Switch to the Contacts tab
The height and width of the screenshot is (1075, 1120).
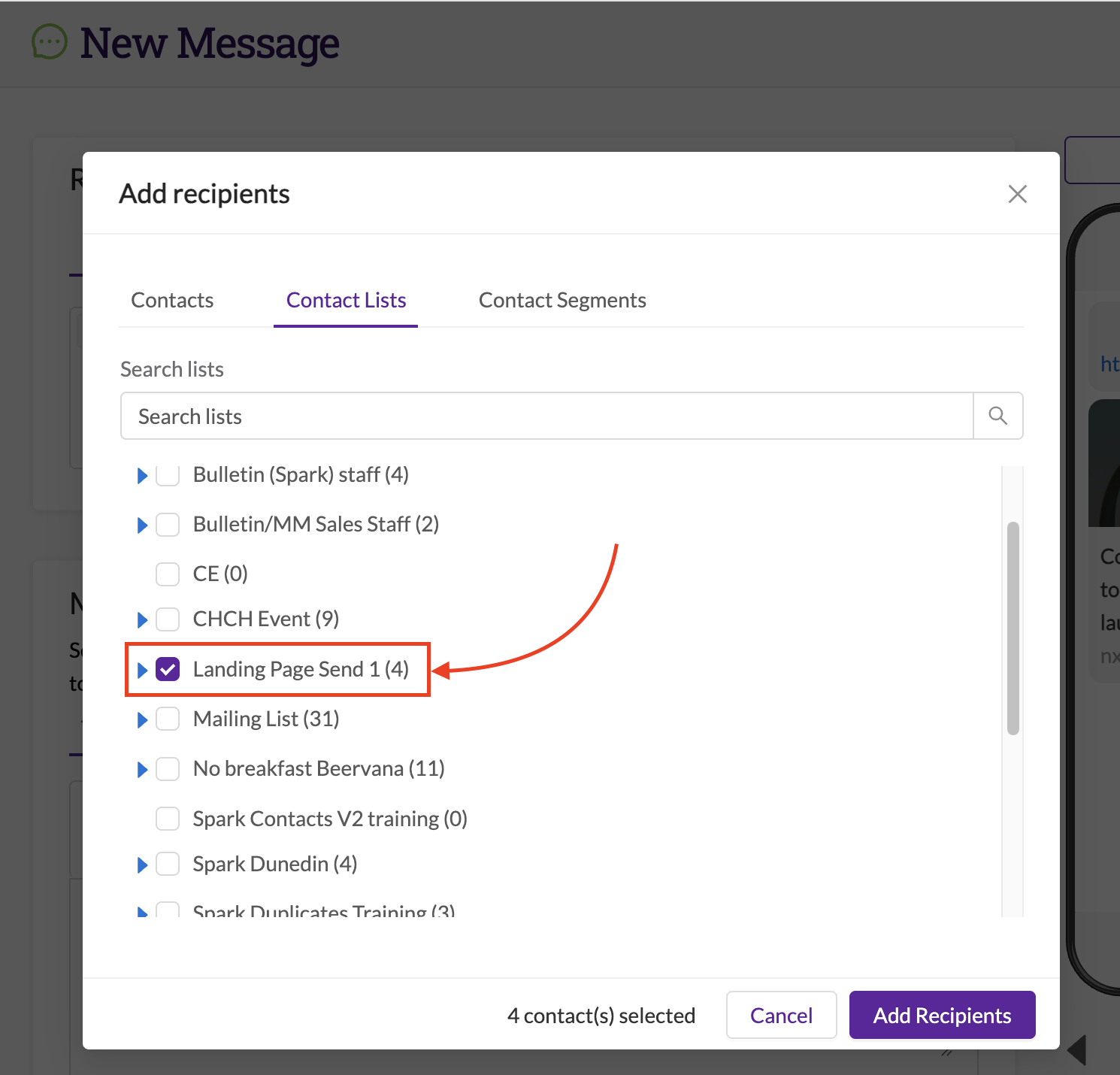coord(171,299)
